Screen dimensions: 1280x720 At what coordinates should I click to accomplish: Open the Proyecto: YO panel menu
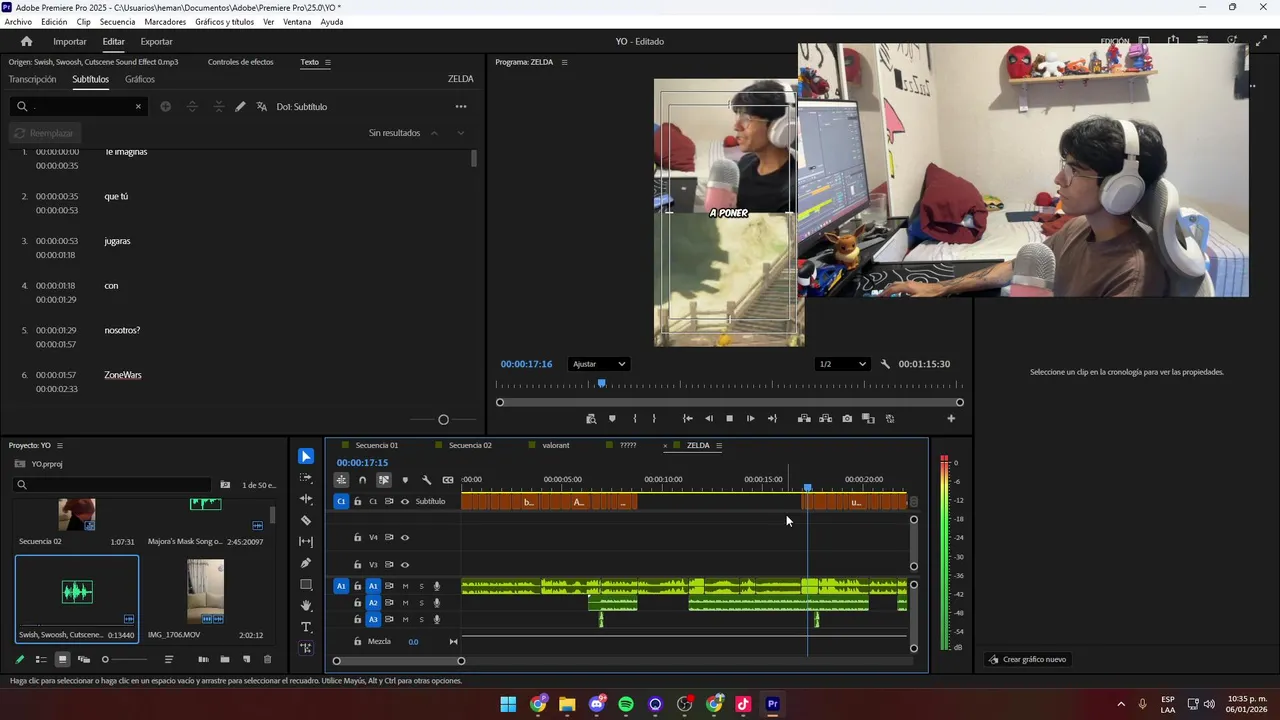[x=60, y=446]
